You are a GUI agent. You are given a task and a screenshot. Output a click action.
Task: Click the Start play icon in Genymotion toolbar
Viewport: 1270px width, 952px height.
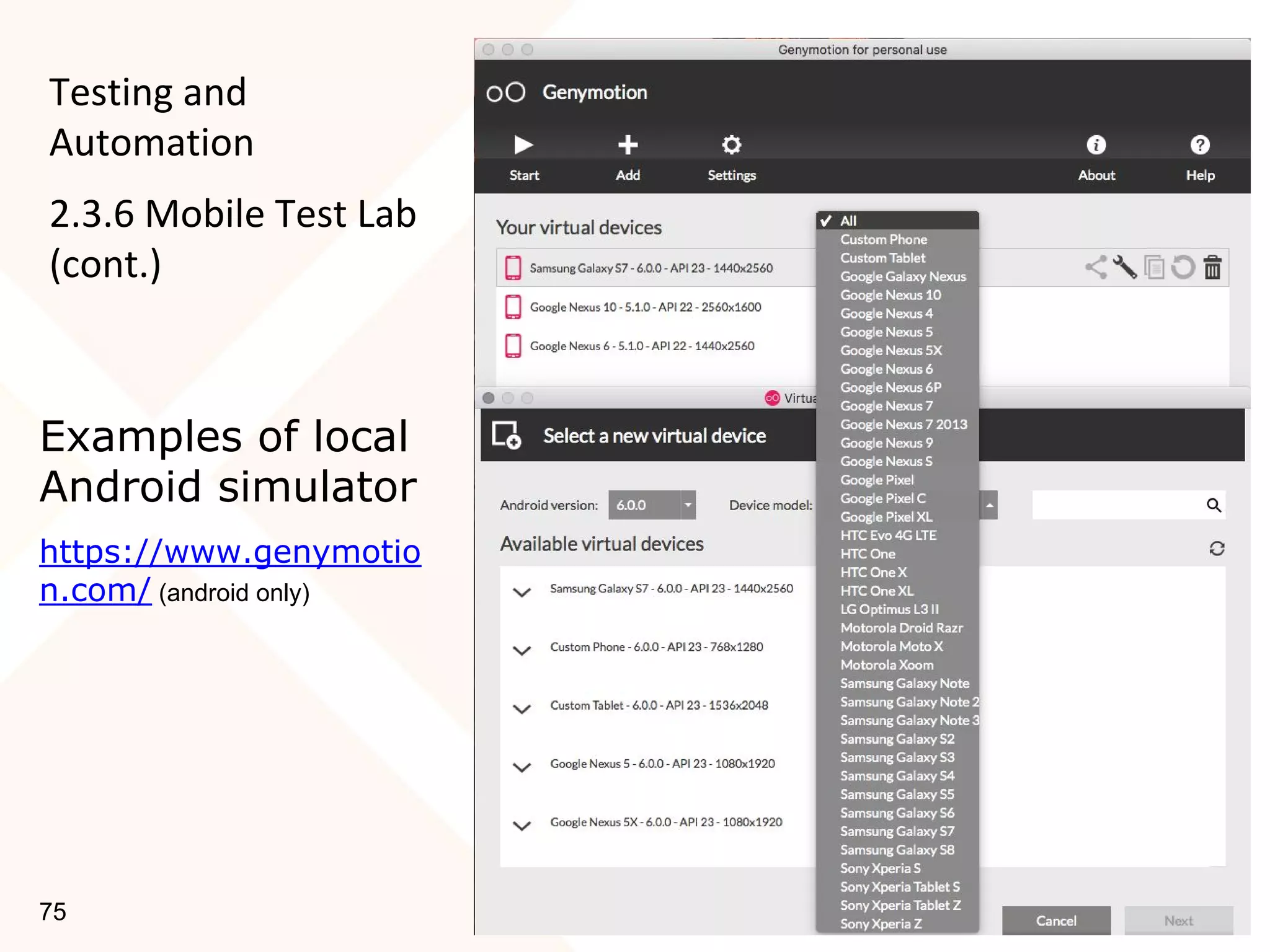tap(523, 145)
